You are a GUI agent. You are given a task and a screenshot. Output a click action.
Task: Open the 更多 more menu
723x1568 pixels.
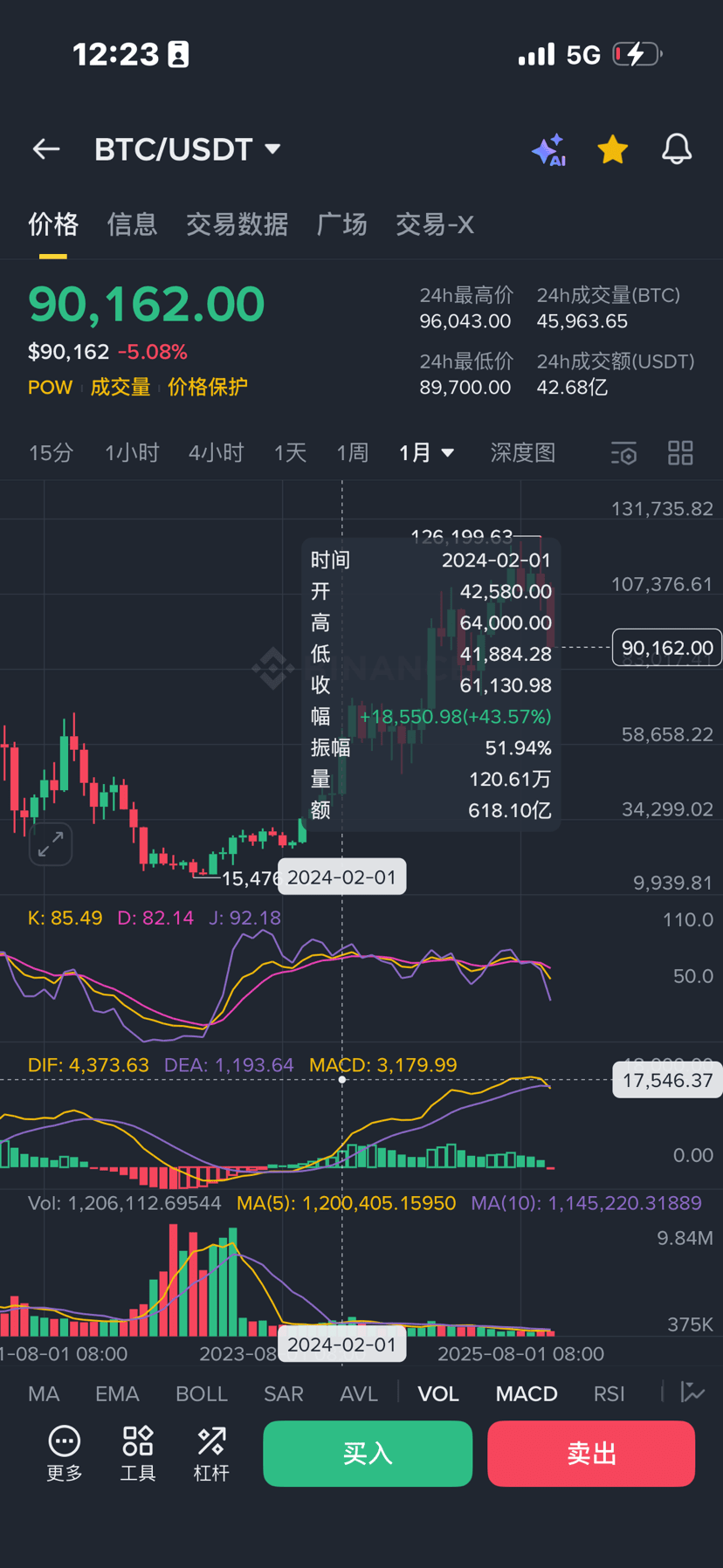(65, 1454)
